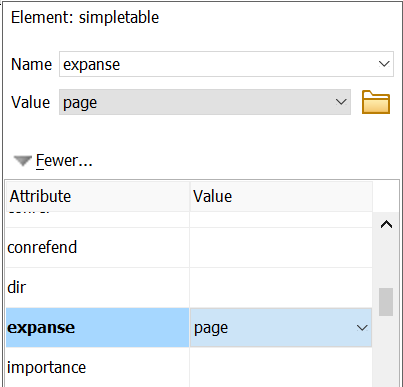Select the conrefend attribute row
Screen dimensions: 403x387
click(x=189, y=248)
